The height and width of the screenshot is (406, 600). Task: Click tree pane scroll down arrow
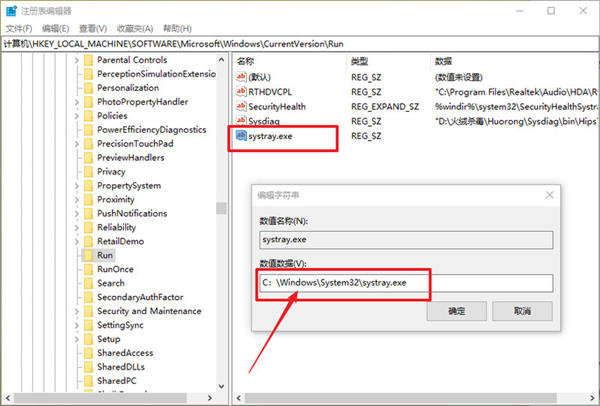(221, 386)
